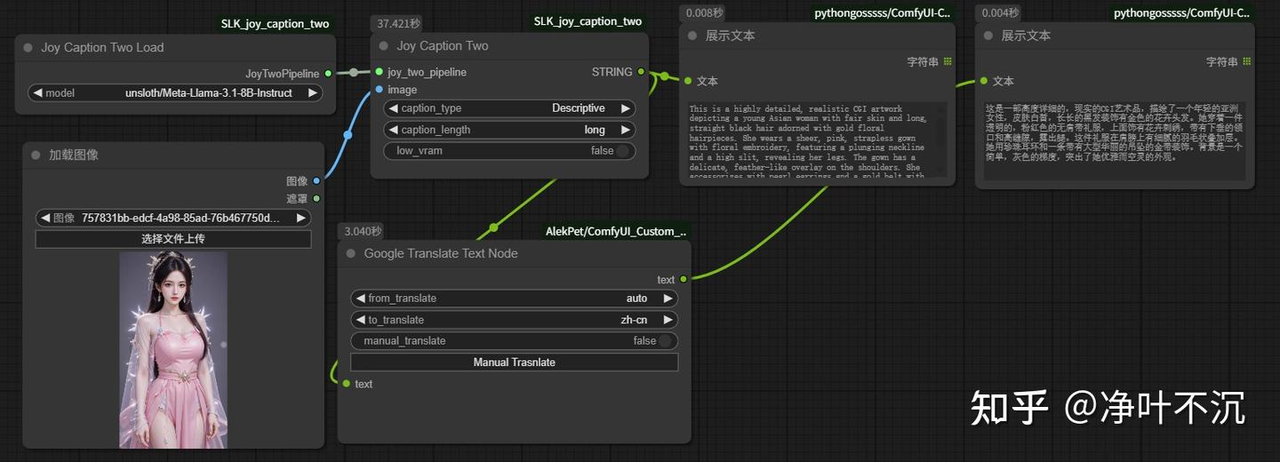Viewport: 1280px width, 462px height.
Task: Collapse the 加载图像 node via its title dot
Action: [x=36, y=155]
